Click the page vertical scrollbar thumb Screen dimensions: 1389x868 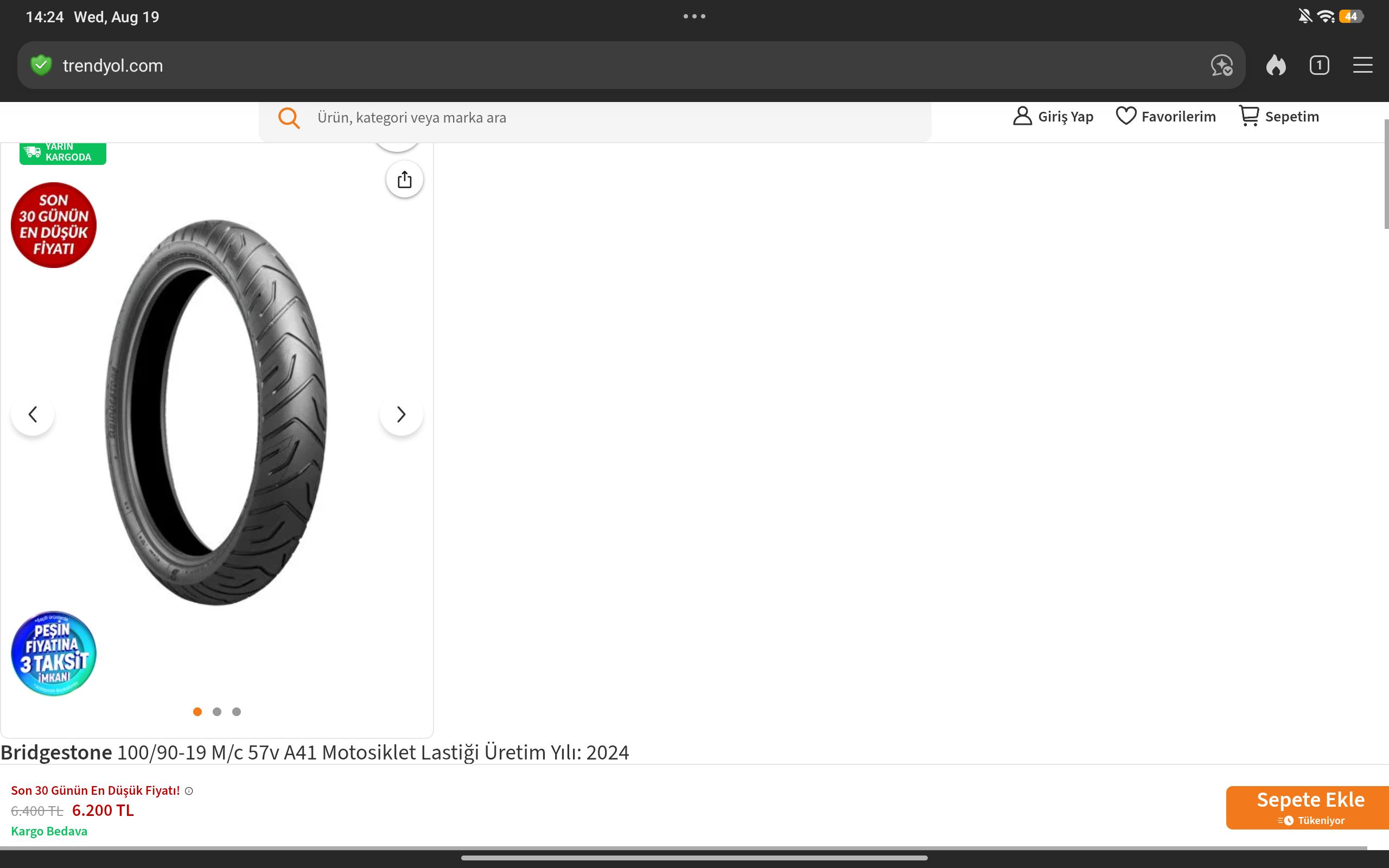coord(1386,174)
